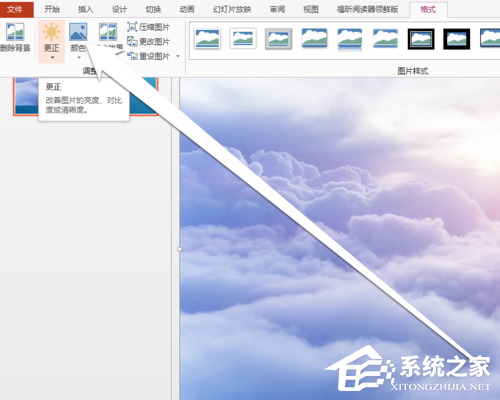Open the 更正 corrections sun icon menu
500x400 pixels.
tap(51, 41)
